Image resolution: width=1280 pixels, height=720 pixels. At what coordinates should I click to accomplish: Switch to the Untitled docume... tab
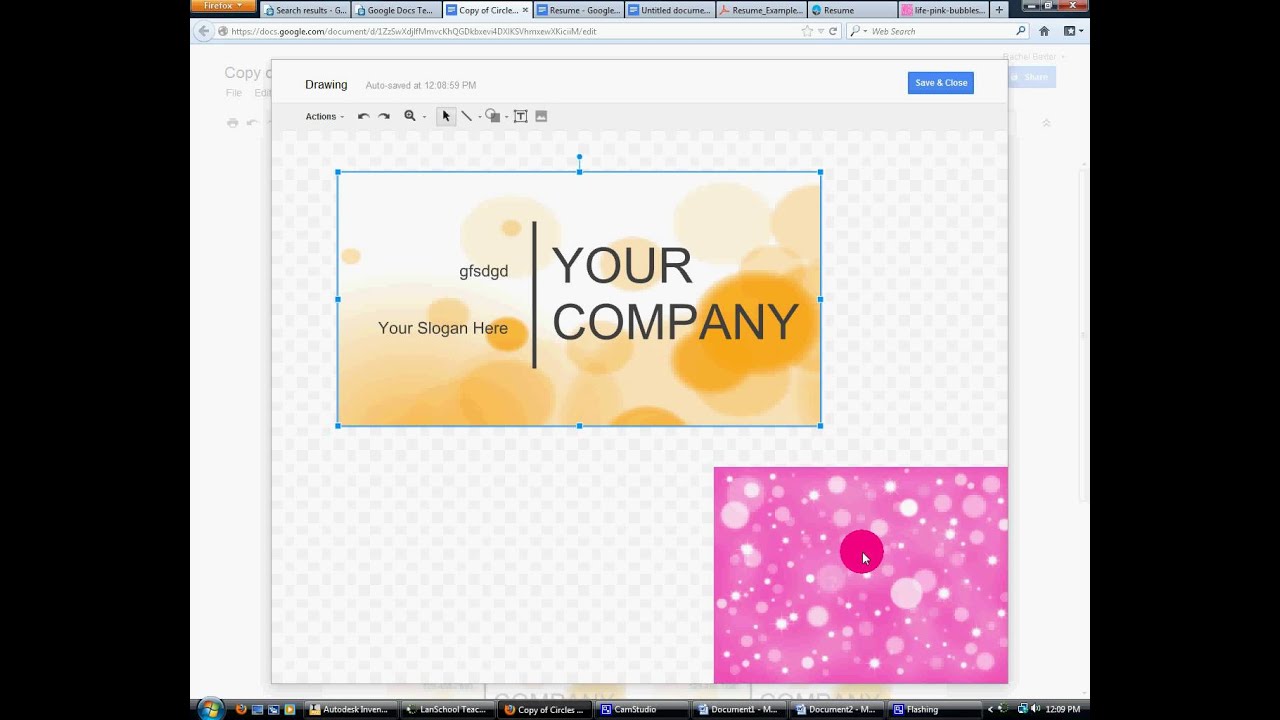coord(670,10)
